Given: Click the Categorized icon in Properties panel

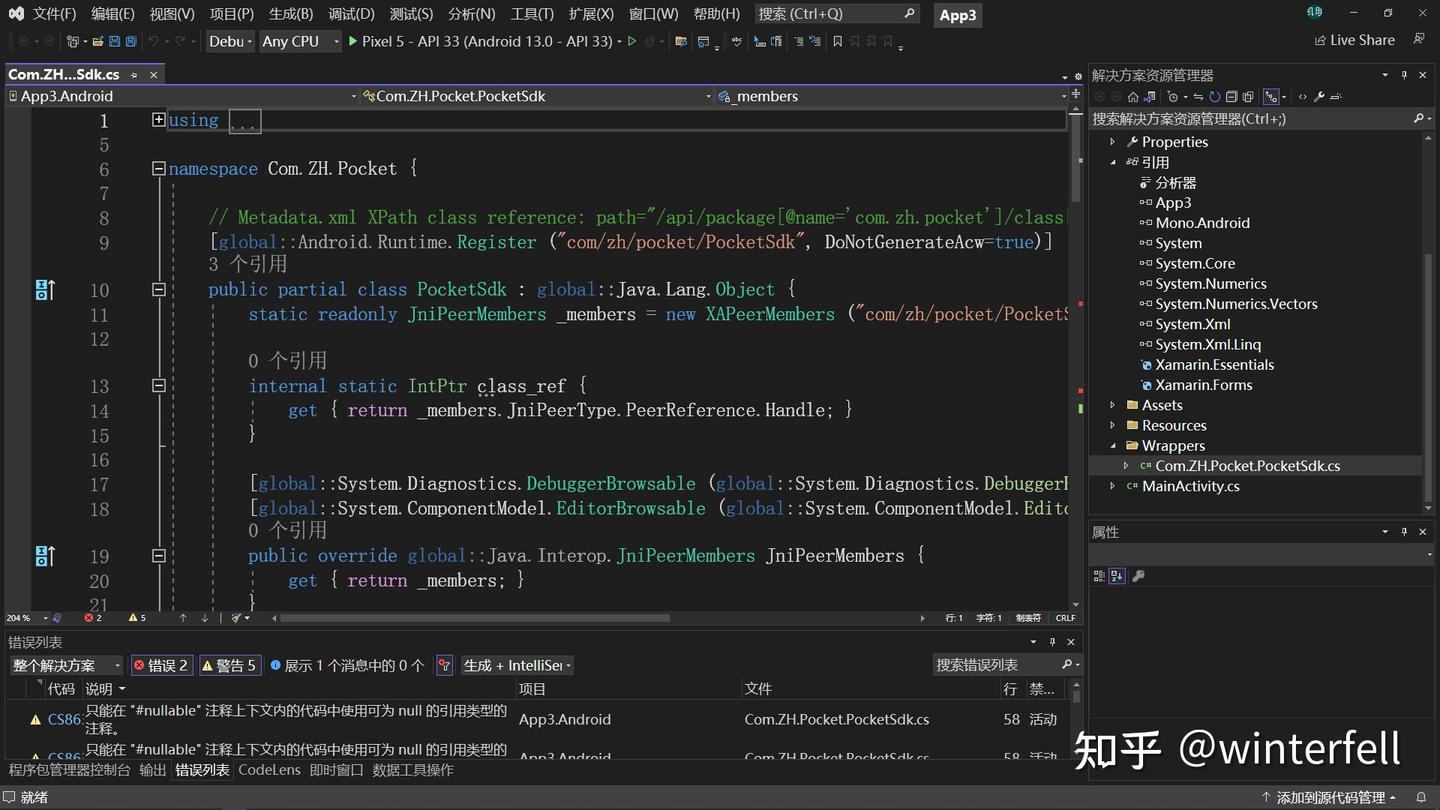Looking at the screenshot, I should click(1099, 576).
